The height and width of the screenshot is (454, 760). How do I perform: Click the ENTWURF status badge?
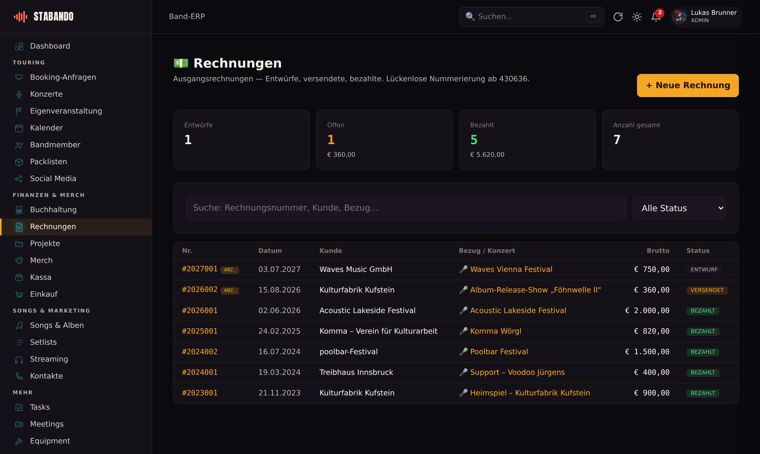click(x=704, y=269)
